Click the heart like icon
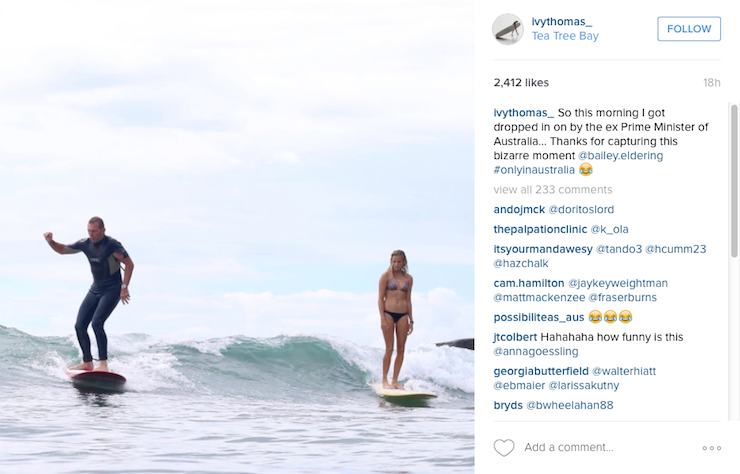Viewport: 740px width, 474px height. [504, 447]
